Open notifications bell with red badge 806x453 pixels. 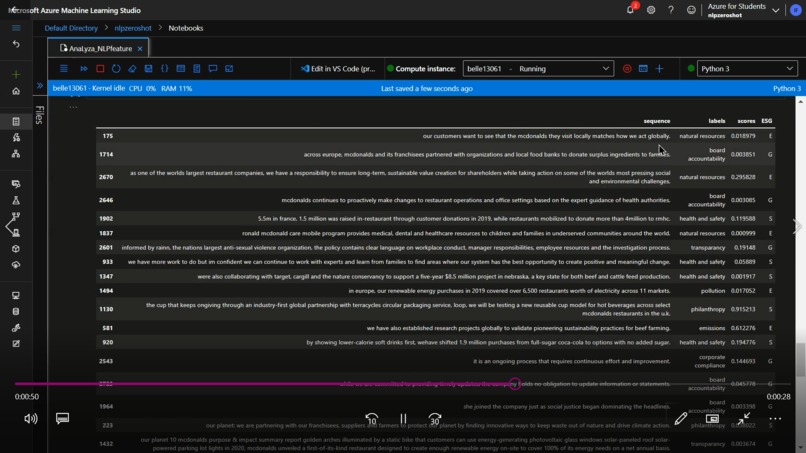(x=631, y=9)
